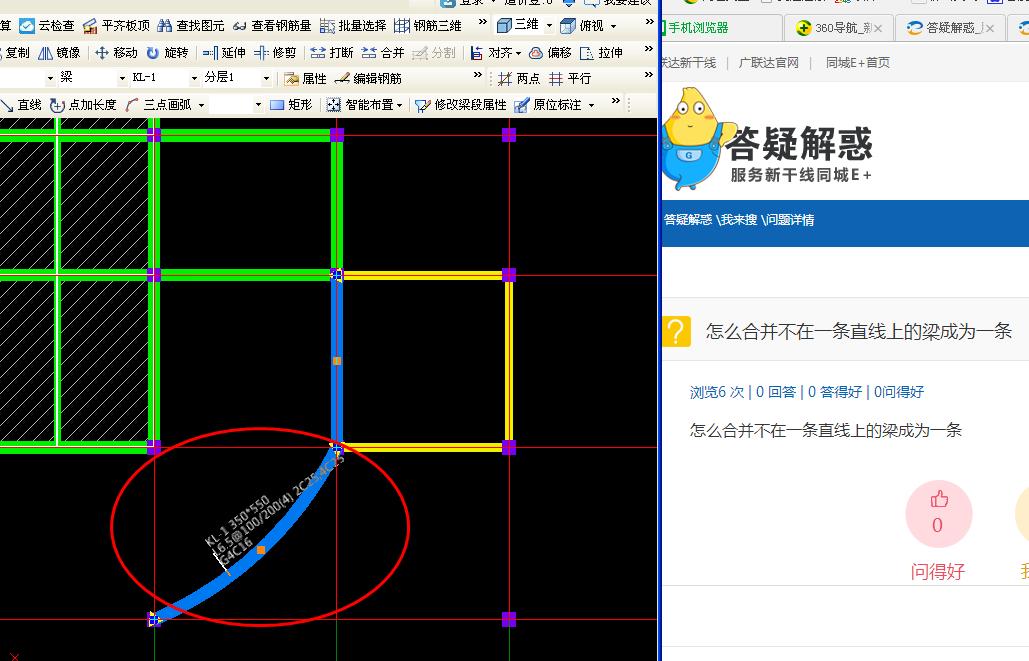The image size is (1029, 661).
Task: Select the 打断 break tool
Action: [331, 53]
